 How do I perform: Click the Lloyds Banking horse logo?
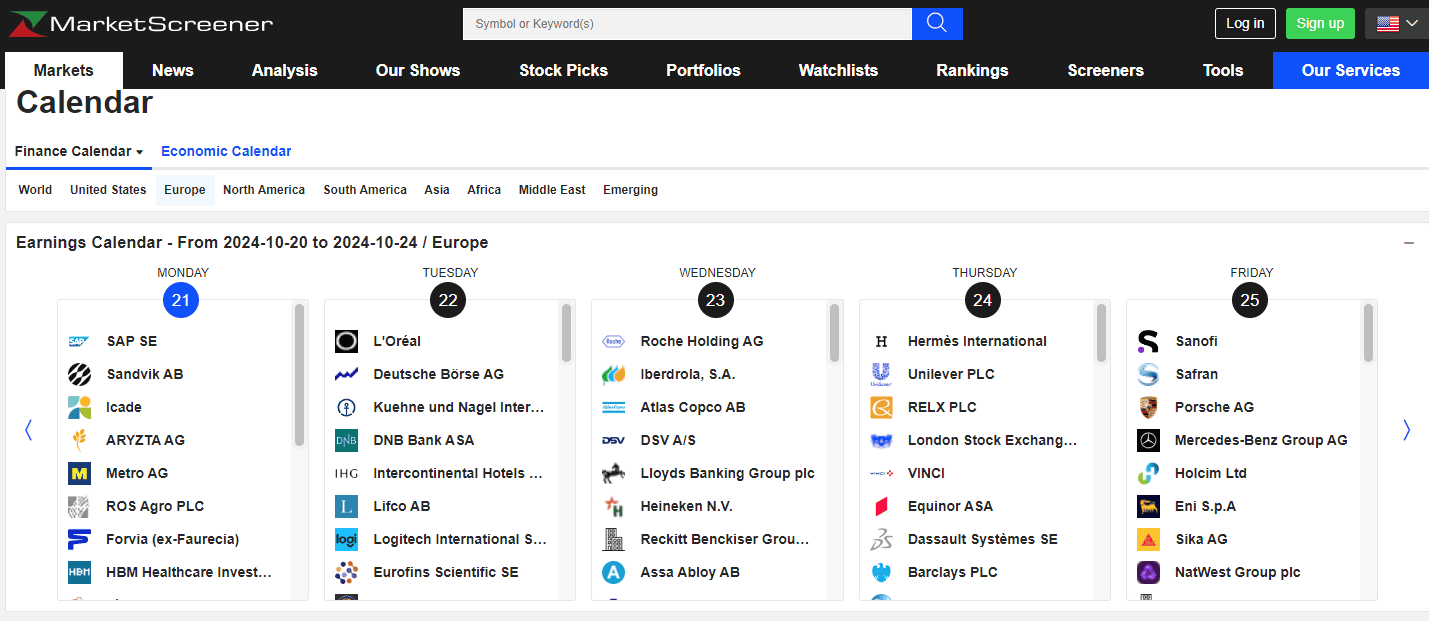(x=613, y=473)
